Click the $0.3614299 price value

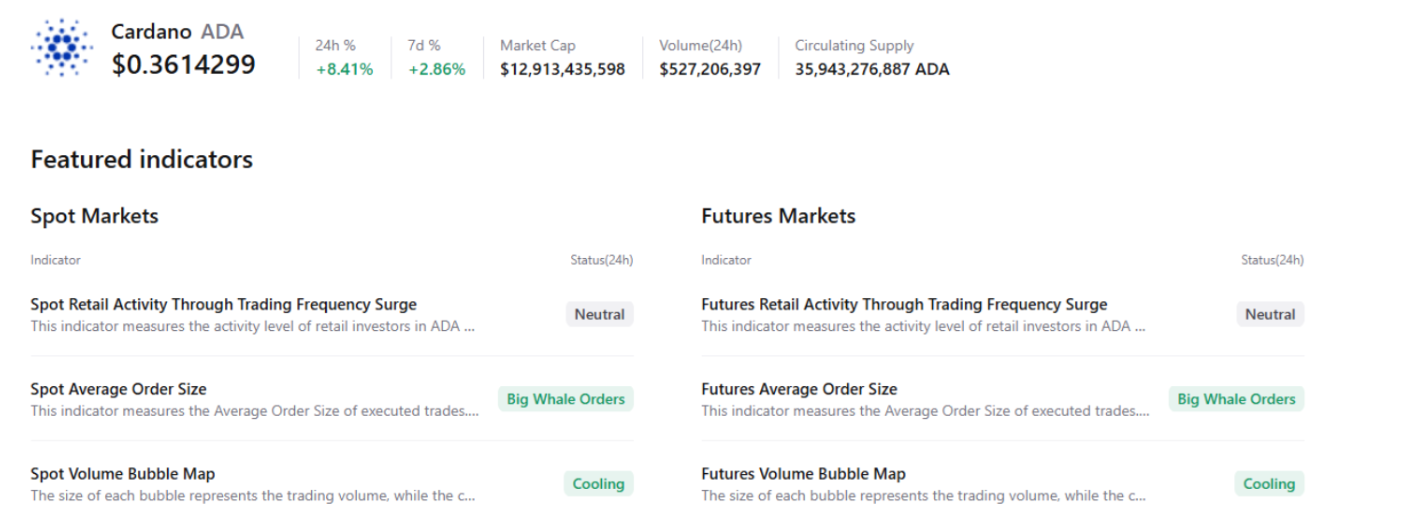[183, 65]
